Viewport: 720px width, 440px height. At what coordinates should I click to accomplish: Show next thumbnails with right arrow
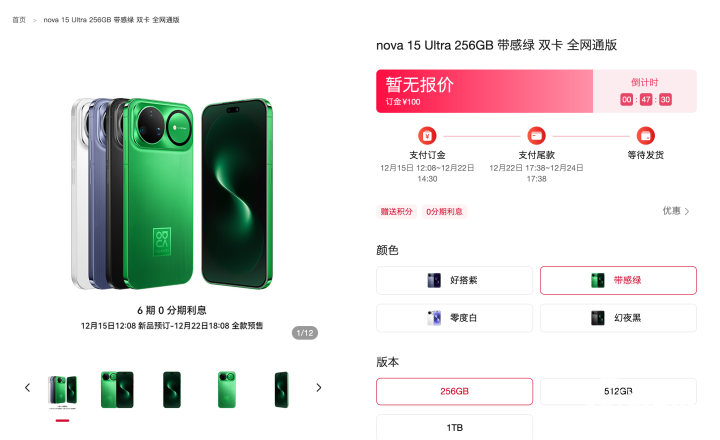tap(319, 388)
